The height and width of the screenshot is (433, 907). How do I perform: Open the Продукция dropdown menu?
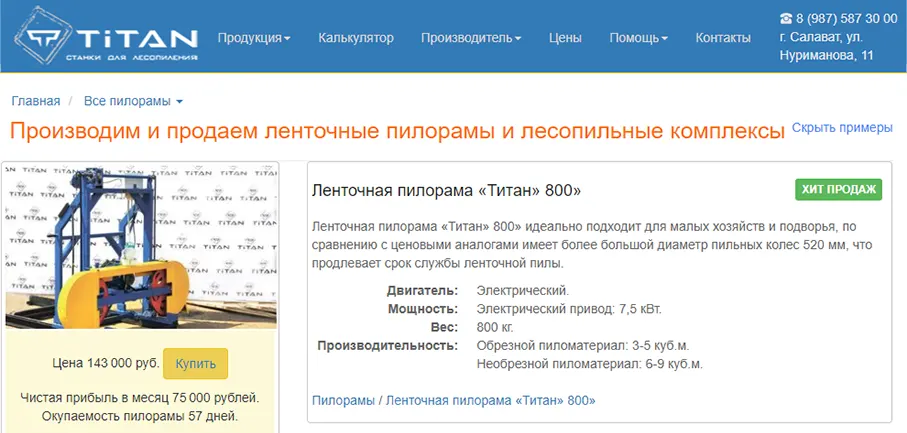click(254, 38)
